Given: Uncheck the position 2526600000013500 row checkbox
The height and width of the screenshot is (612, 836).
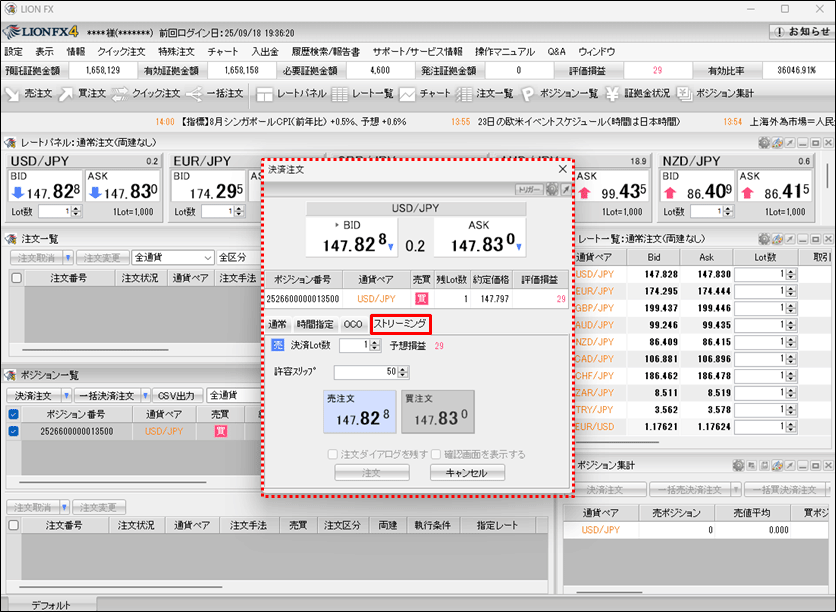Looking at the screenshot, I should coord(15,432).
